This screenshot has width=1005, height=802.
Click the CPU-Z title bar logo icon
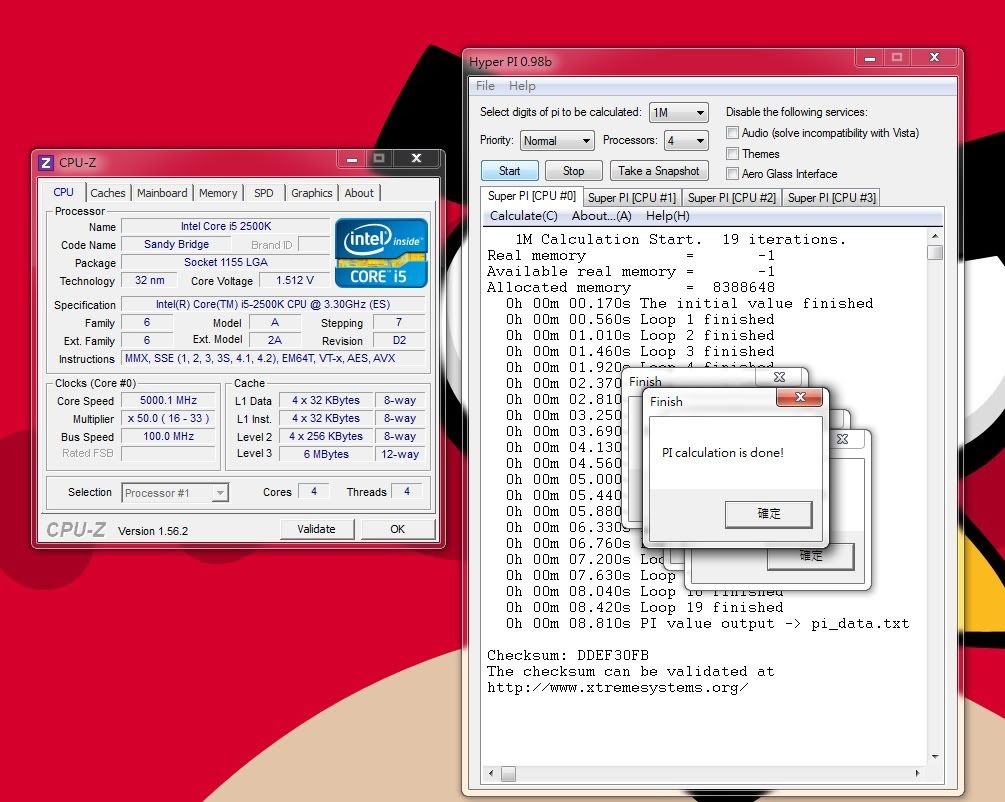[x=46, y=163]
